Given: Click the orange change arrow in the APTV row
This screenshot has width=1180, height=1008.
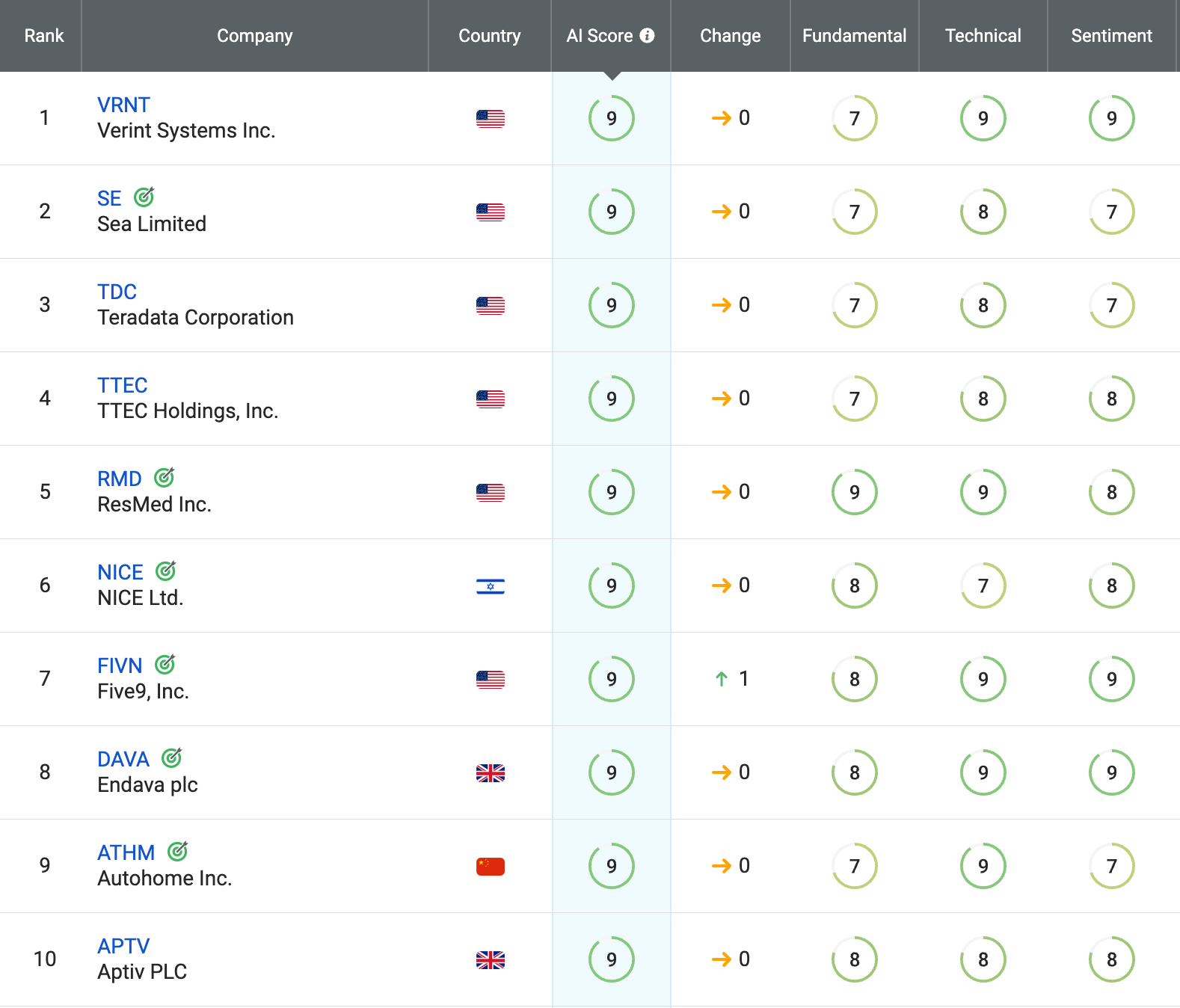Looking at the screenshot, I should click(722, 959).
